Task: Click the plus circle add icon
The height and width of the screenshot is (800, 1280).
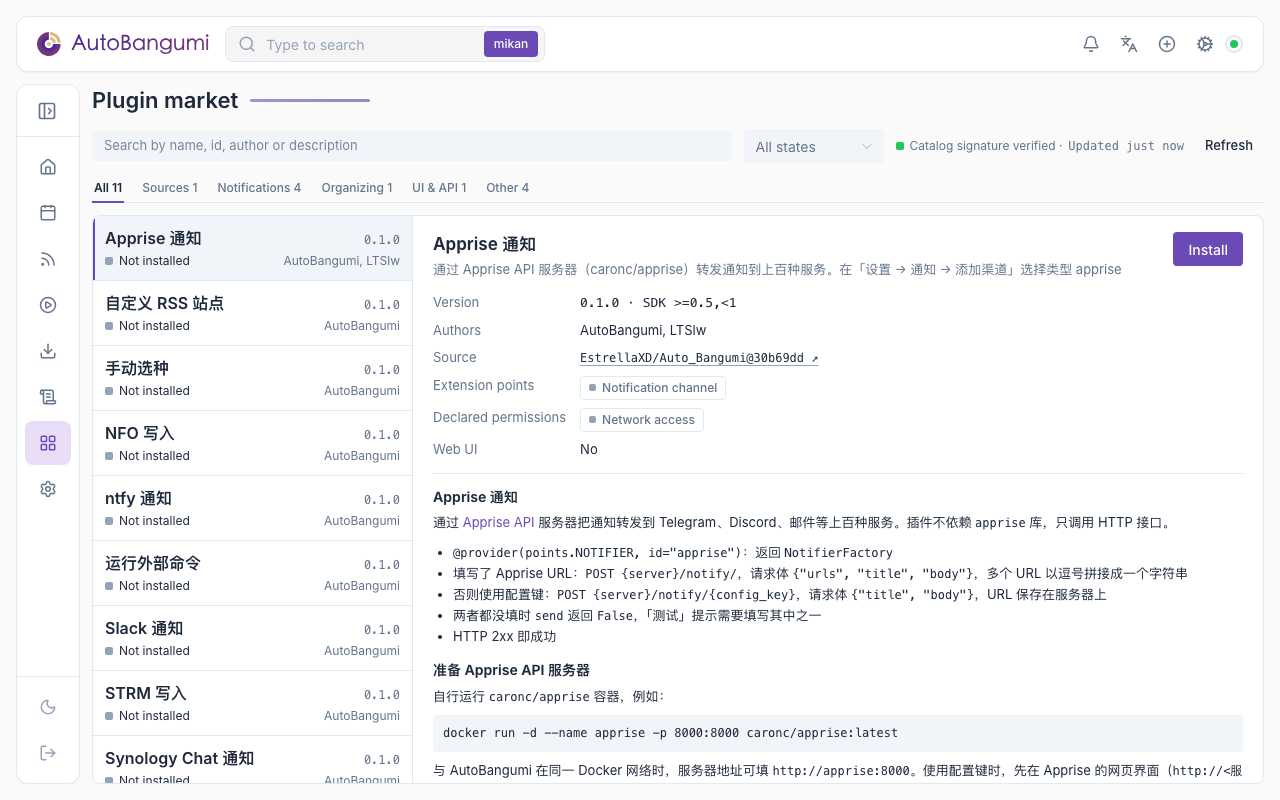Action: click(1167, 44)
